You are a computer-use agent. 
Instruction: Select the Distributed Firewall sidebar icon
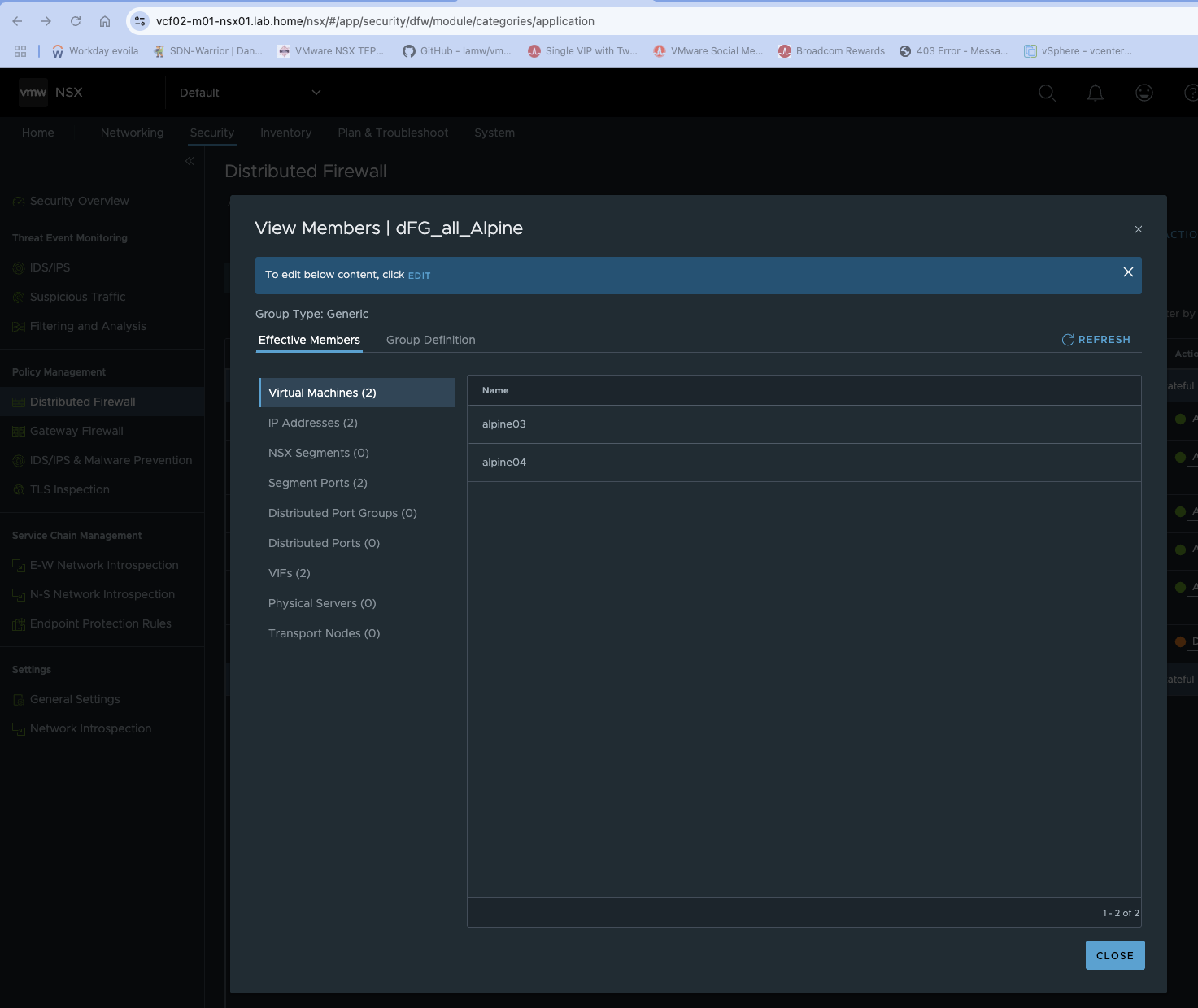click(x=17, y=401)
